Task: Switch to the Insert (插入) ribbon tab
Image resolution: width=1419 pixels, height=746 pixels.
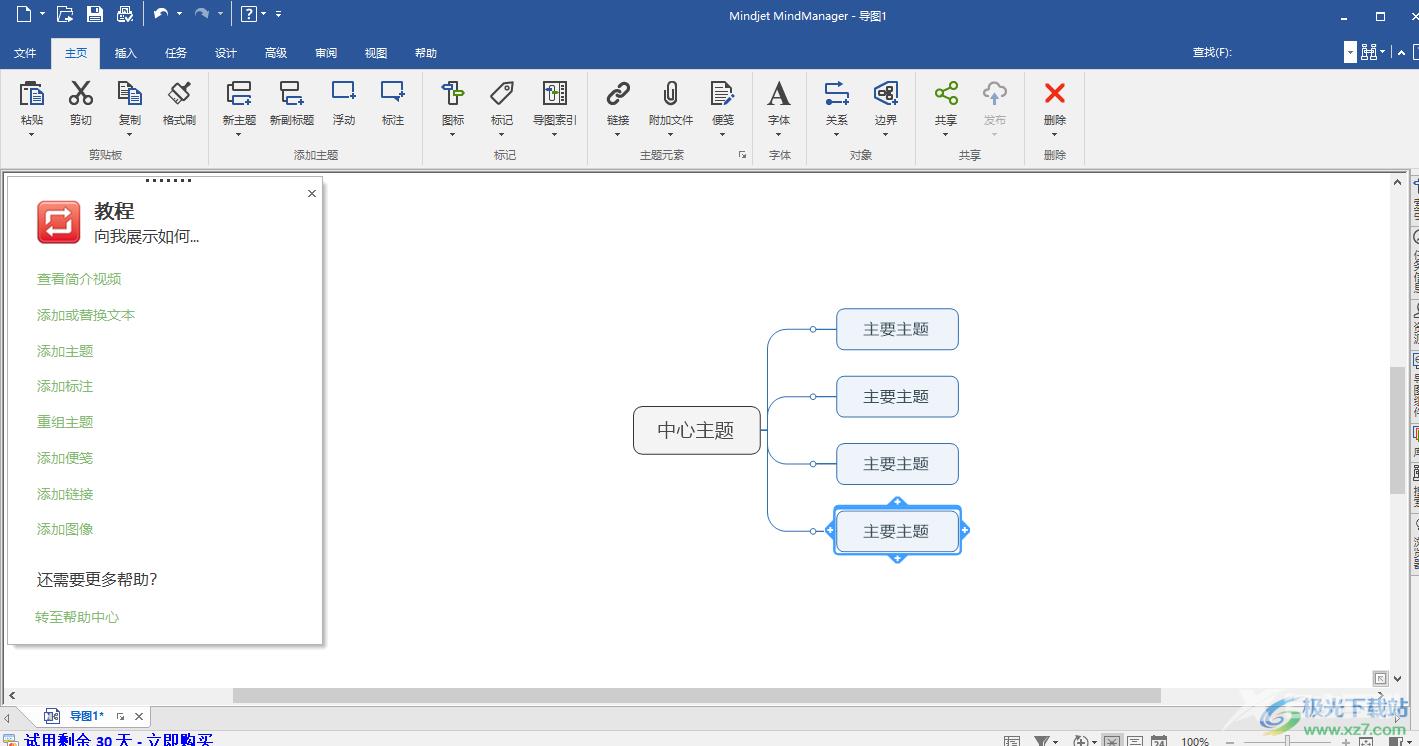Action: tap(126, 53)
